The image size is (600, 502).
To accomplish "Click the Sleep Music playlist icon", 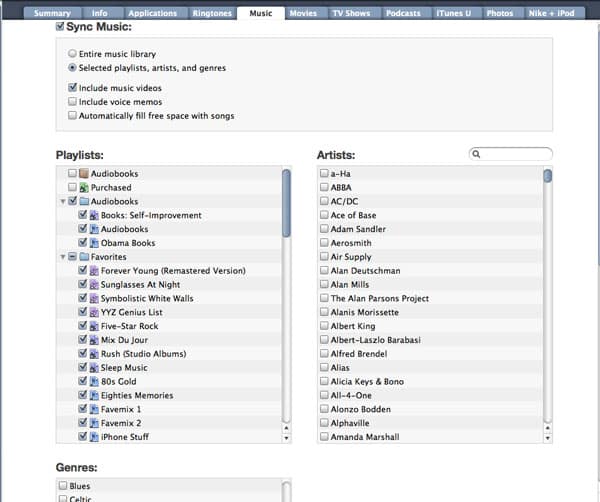I will (94, 368).
